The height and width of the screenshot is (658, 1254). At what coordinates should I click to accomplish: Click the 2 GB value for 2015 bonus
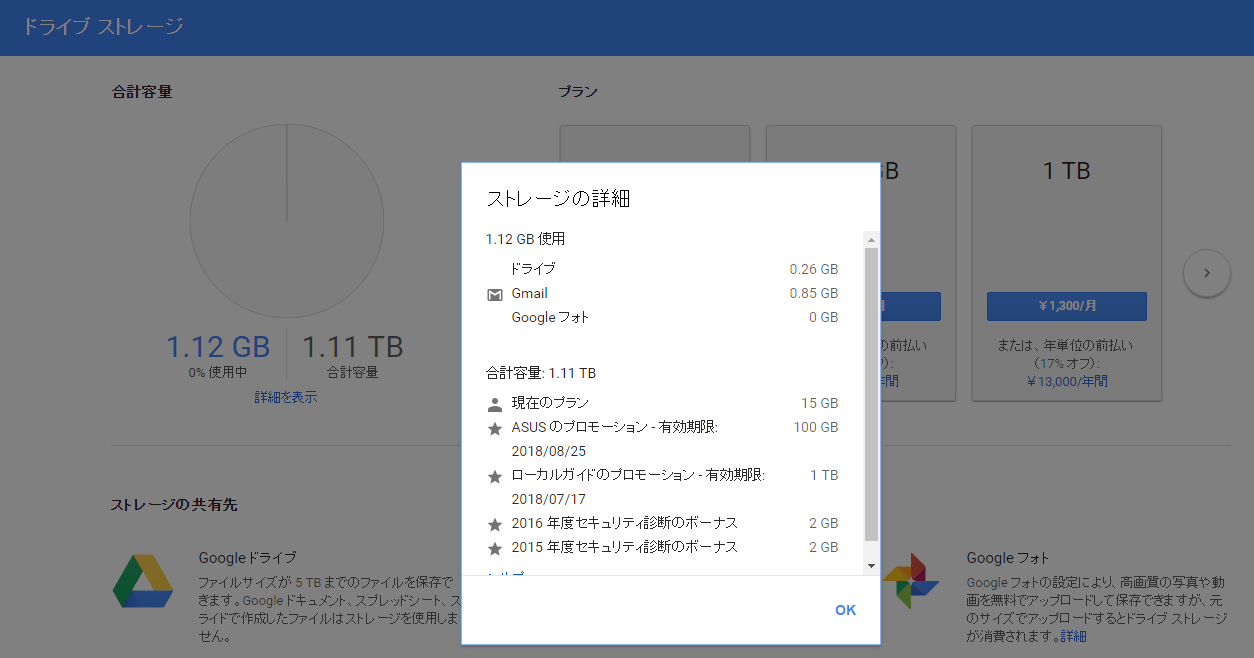[x=824, y=547]
